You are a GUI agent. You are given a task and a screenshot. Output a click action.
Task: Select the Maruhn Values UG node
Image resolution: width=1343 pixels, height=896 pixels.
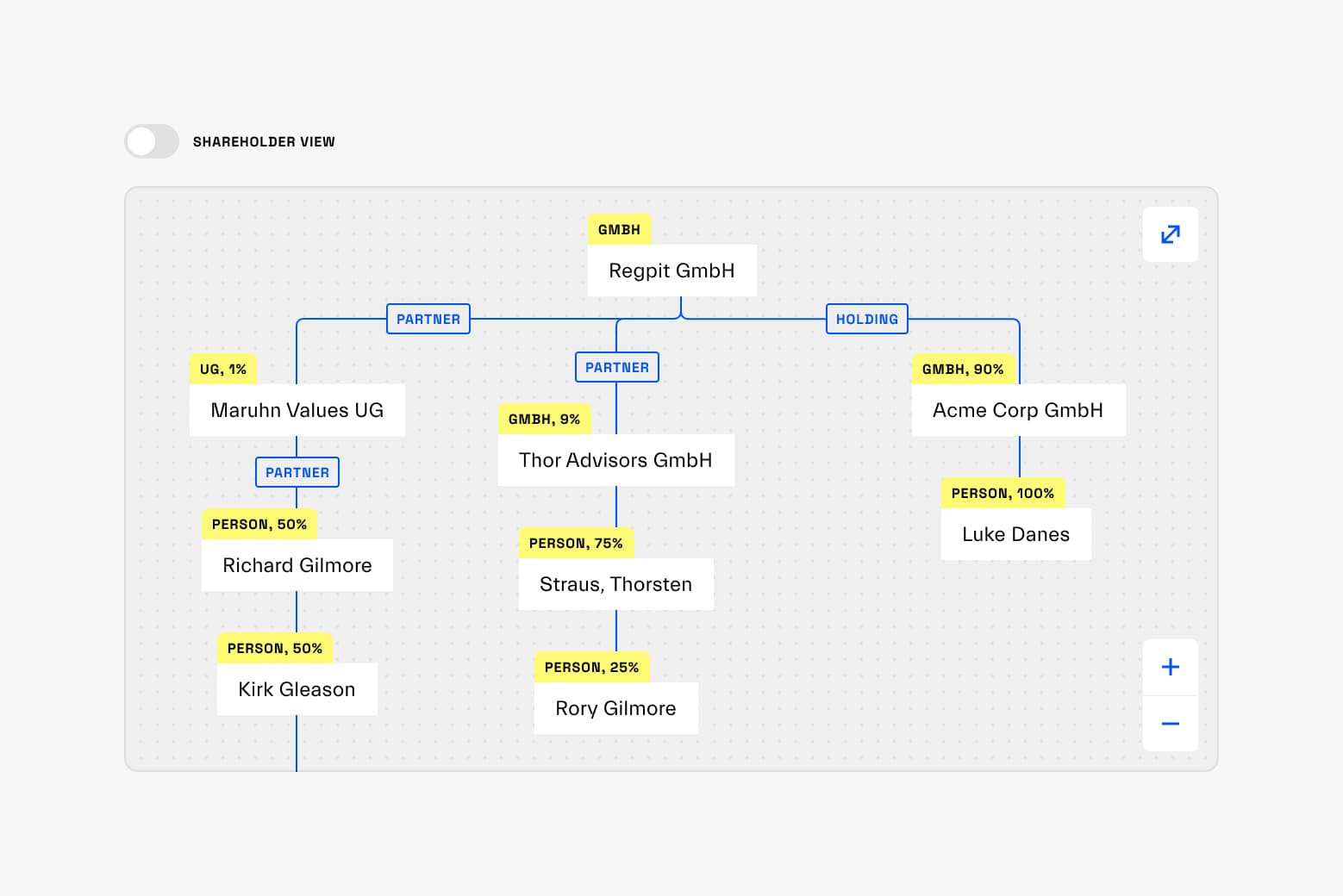(x=297, y=410)
